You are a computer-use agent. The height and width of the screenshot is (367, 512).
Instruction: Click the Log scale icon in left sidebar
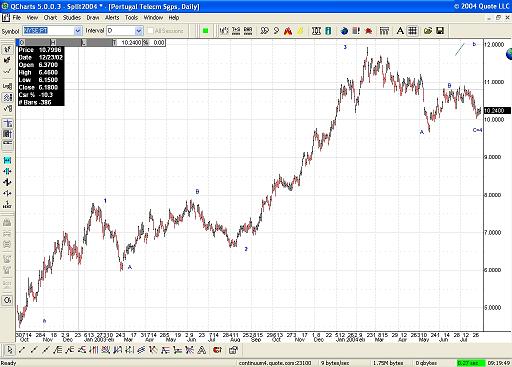click(x=7, y=86)
